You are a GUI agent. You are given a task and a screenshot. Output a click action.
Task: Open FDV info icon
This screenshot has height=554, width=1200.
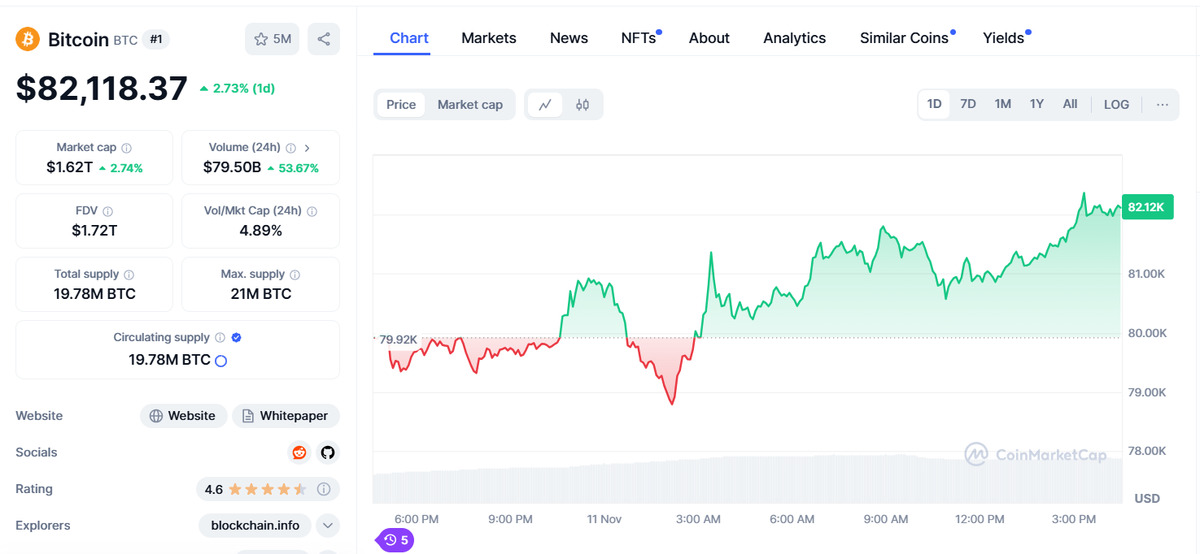pos(108,212)
